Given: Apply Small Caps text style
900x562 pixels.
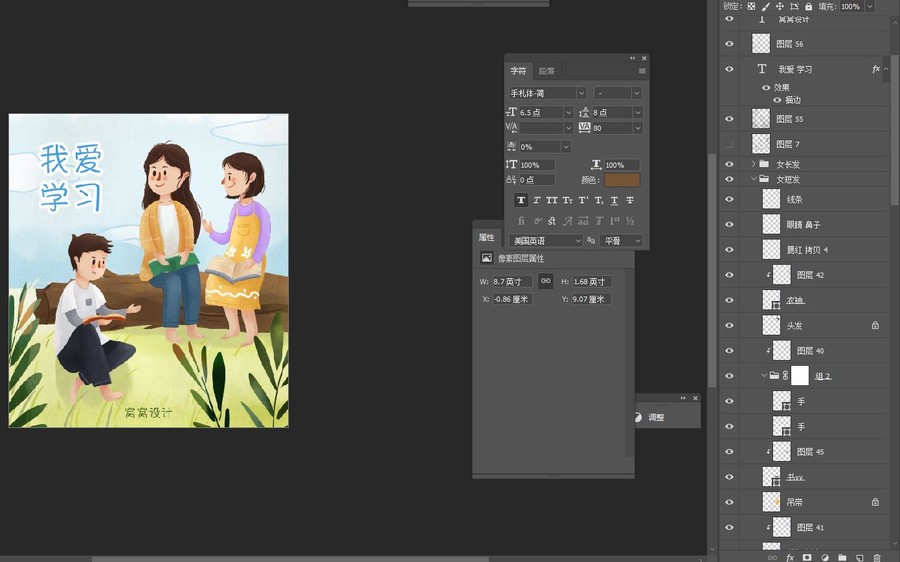Looking at the screenshot, I should coord(568,200).
